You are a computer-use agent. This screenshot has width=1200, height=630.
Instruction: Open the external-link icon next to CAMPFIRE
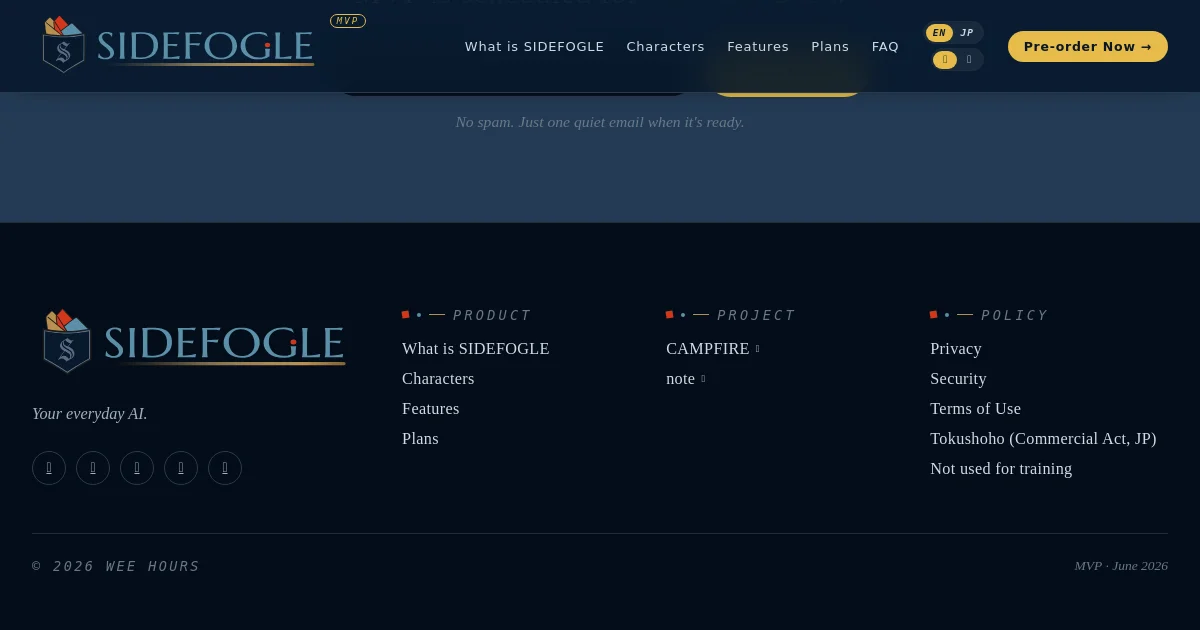(757, 349)
